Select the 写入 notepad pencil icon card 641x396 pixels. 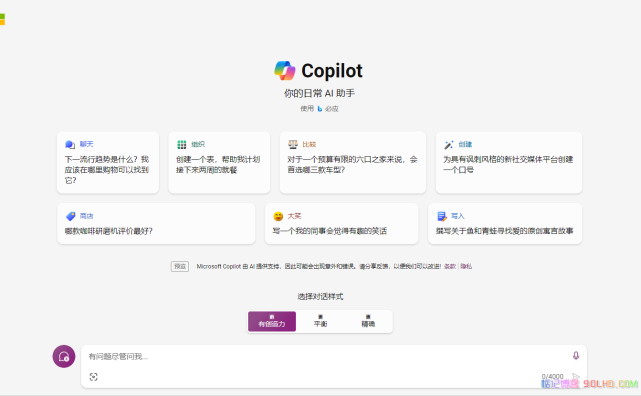tap(505, 224)
